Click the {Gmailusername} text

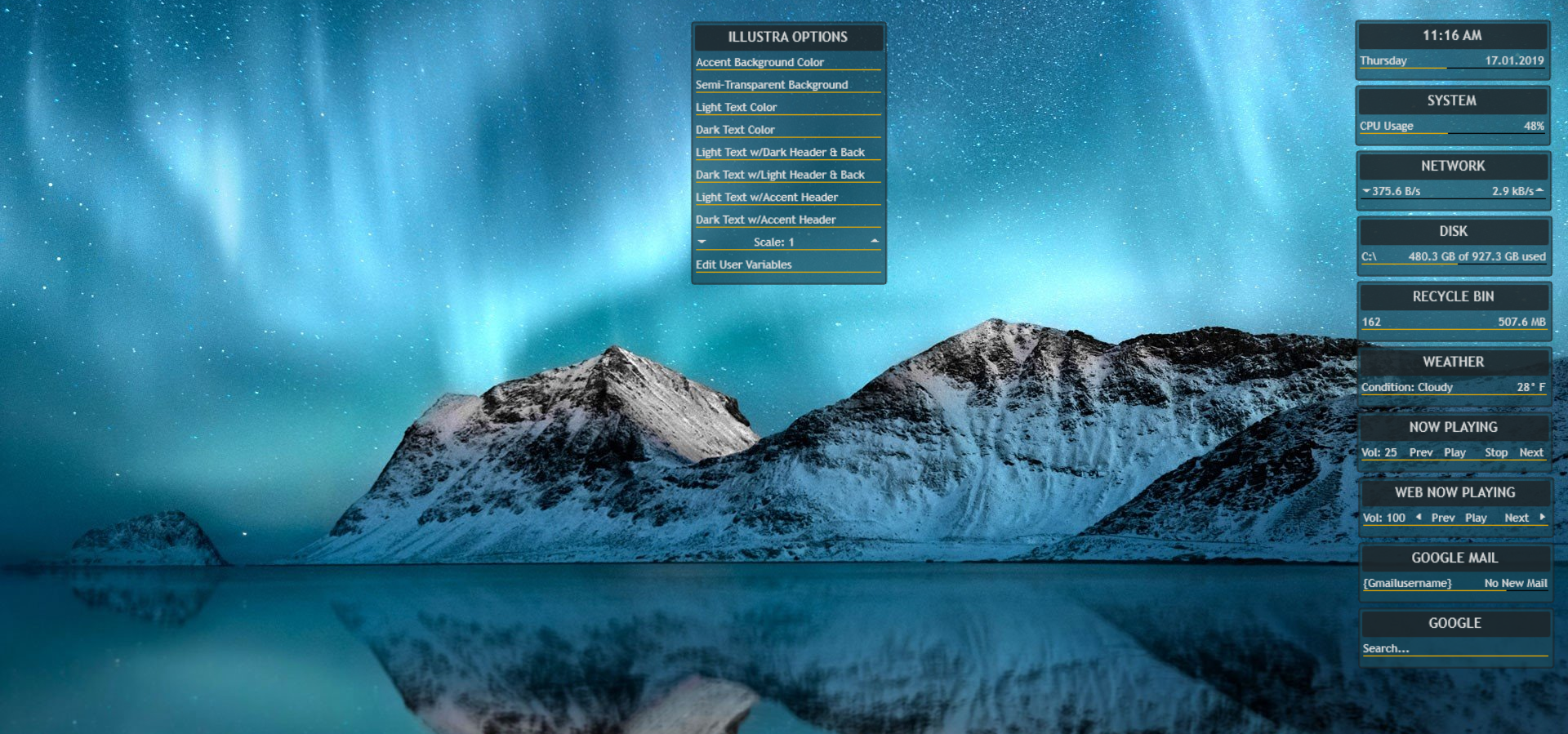pyautogui.click(x=1407, y=583)
